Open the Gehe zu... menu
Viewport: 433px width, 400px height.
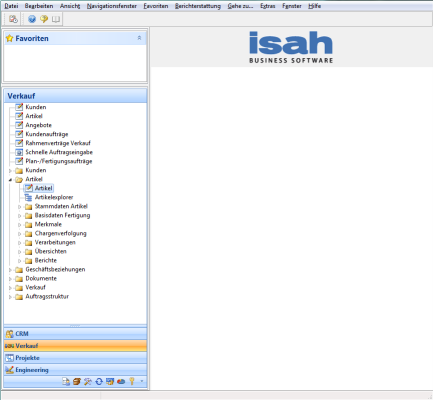[240, 6]
